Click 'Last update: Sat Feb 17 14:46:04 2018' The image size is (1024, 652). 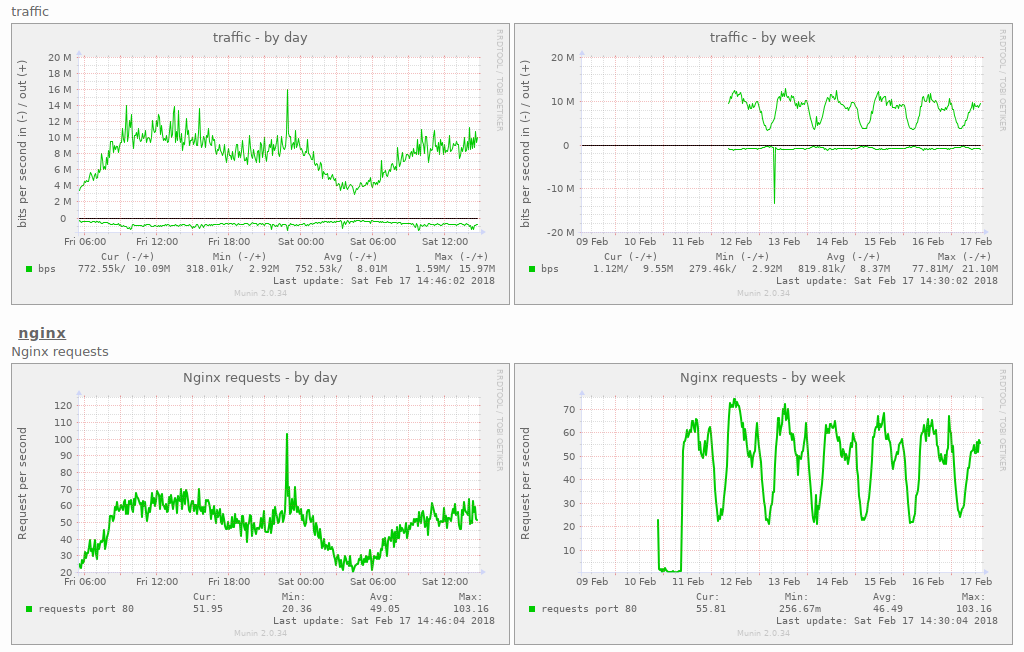384,621
